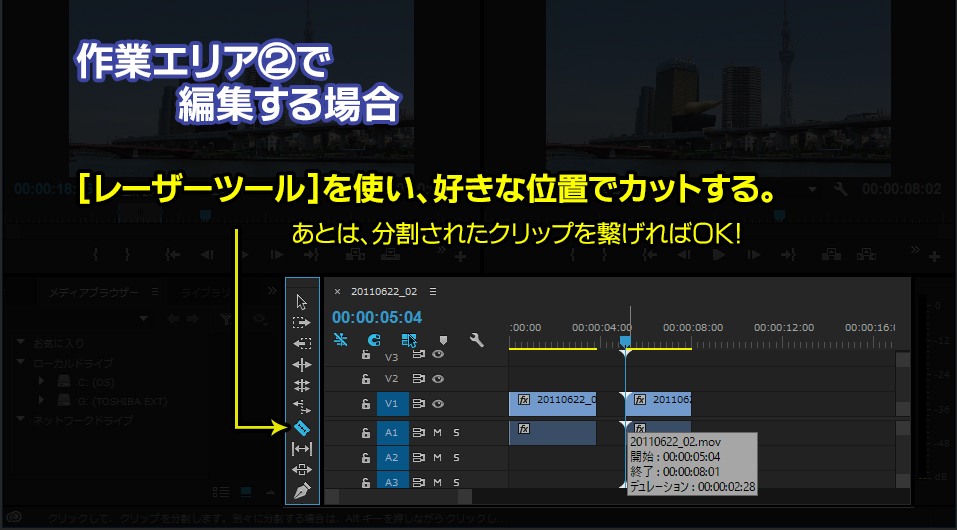
Task: Expand G: (TOSHIBA EXT) drive
Action: point(42,401)
